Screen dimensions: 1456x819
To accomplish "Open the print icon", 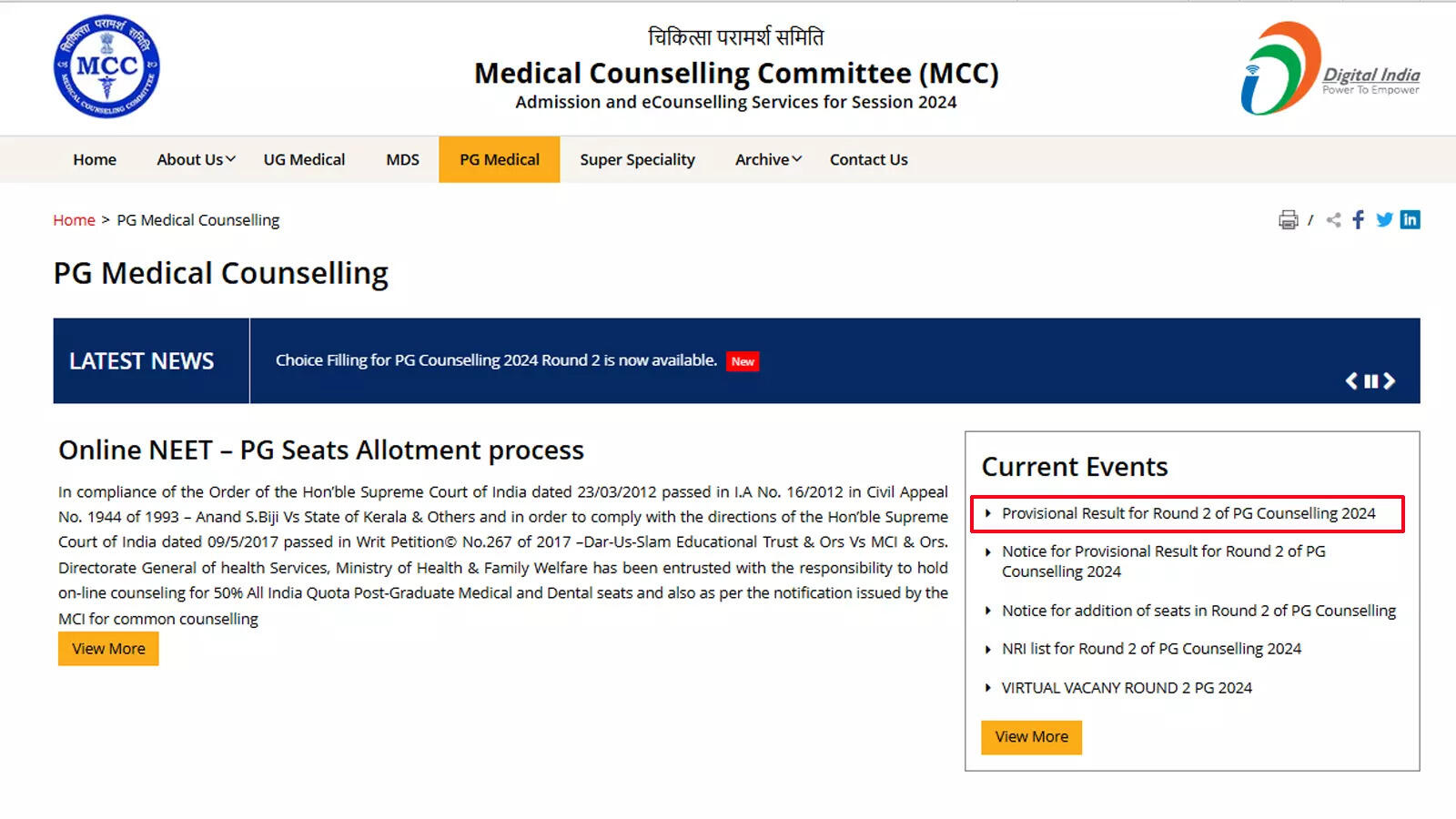I will point(1287,219).
